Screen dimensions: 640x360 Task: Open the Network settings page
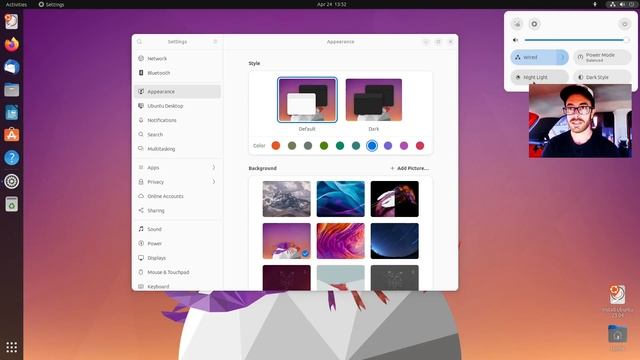[177, 58]
